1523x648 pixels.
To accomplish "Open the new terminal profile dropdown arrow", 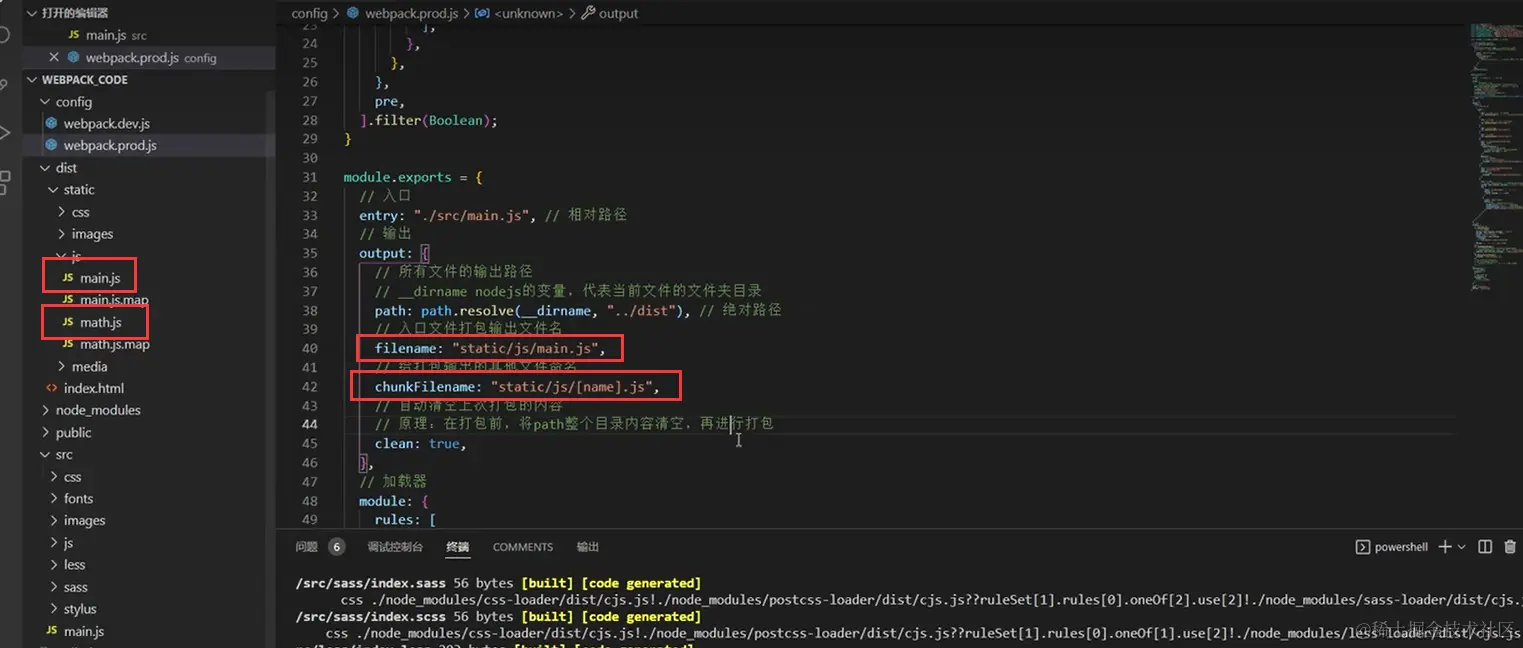I will 1461,547.
